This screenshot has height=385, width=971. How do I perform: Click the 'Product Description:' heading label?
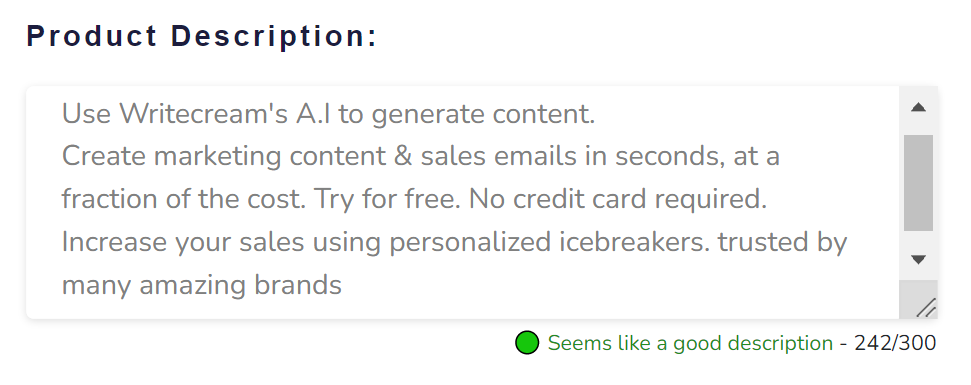pyautogui.click(x=202, y=36)
